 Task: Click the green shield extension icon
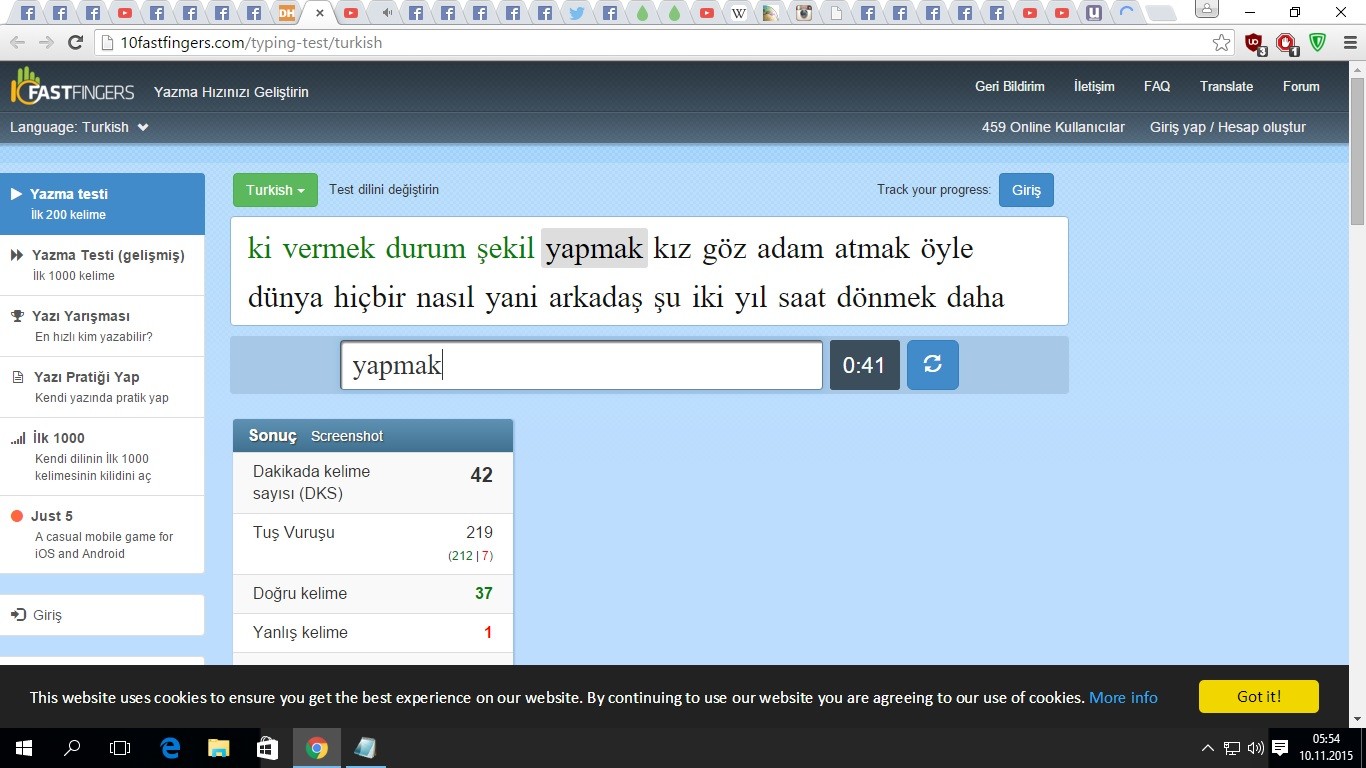(1318, 43)
